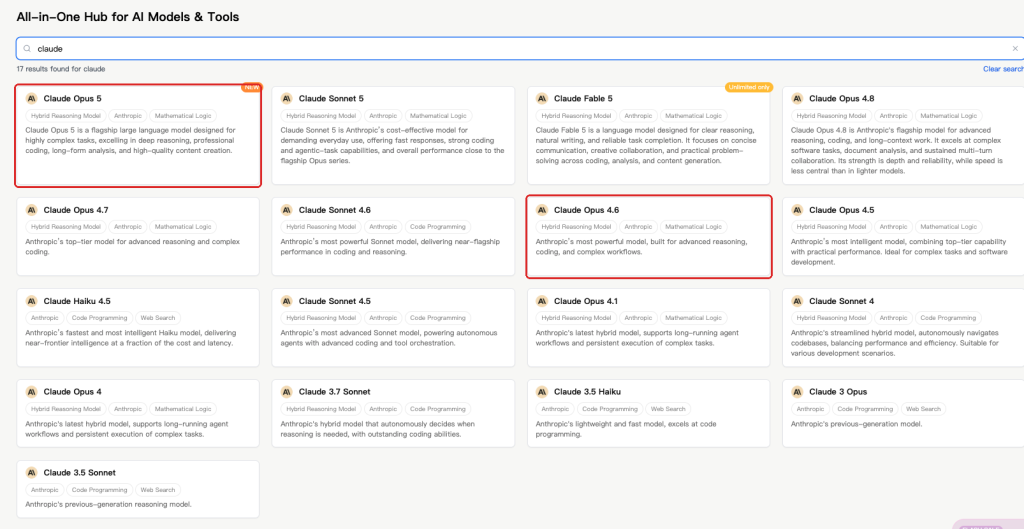Click Web Search tag on Claude 3.5 Haiku
The height and width of the screenshot is (529, 1024).
click(668, 409)
